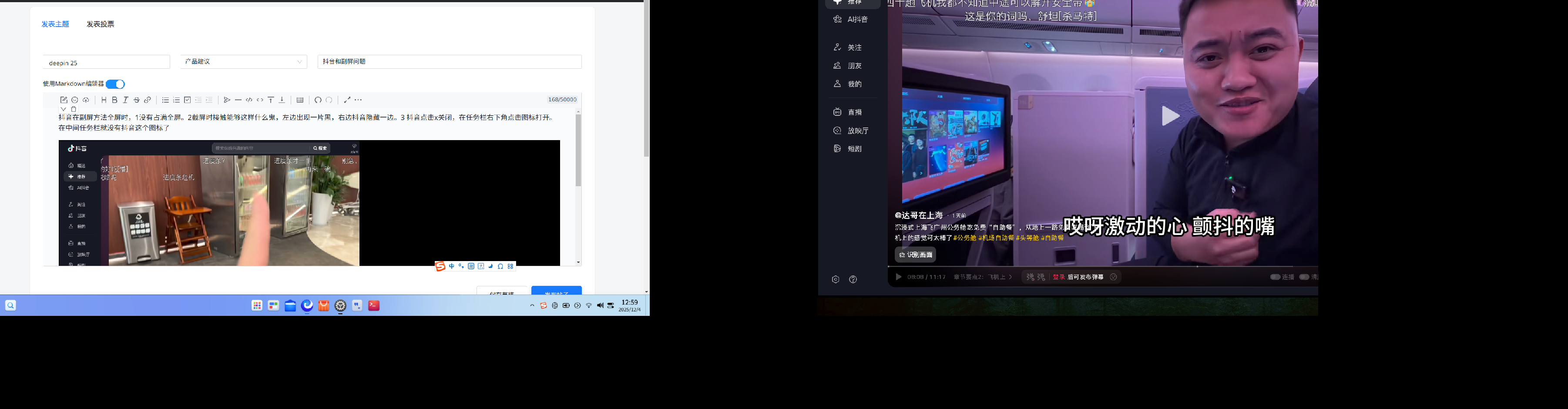Insert a numbered ordered list

tap(176, 100)
